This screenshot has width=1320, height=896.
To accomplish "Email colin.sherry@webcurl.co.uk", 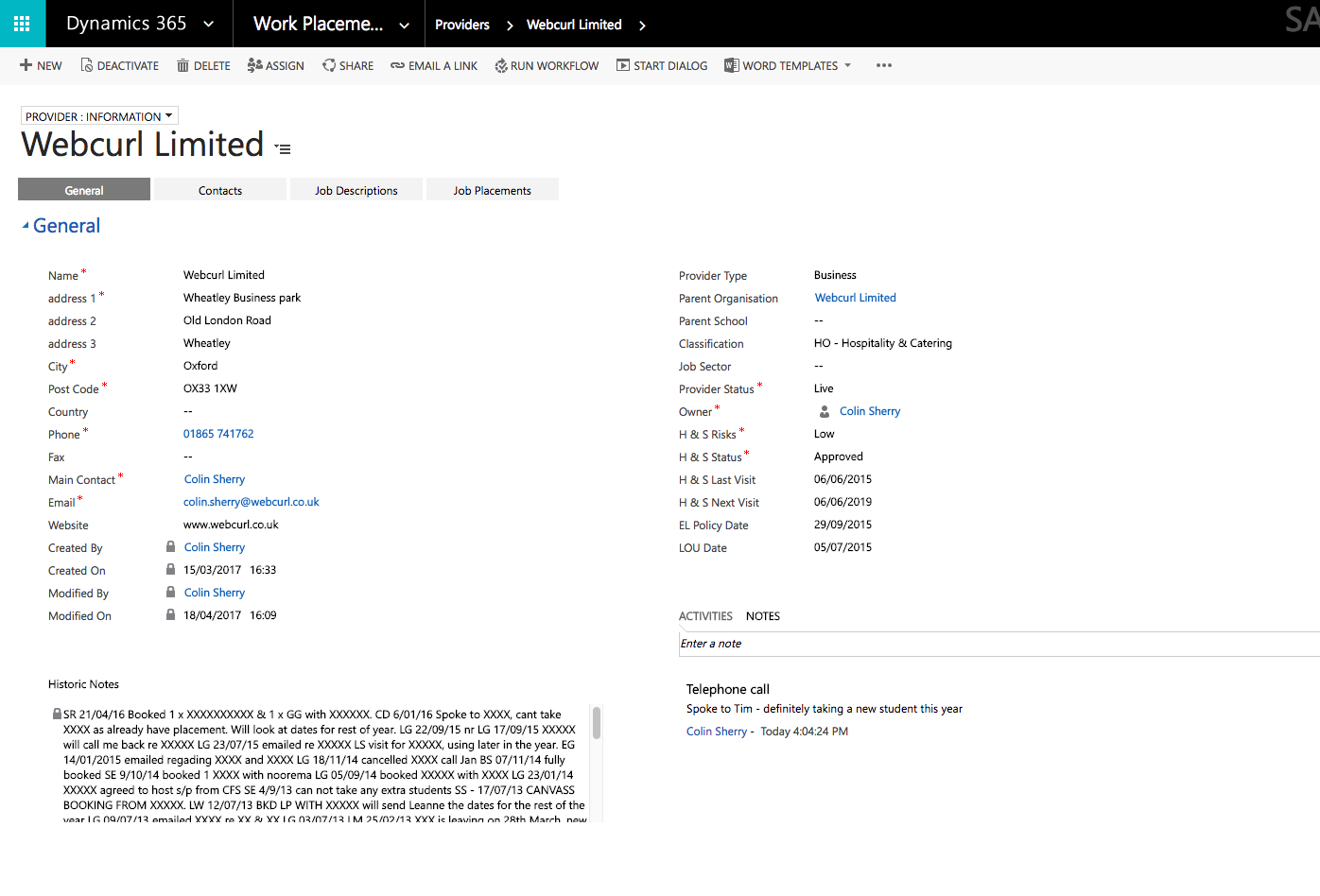I will 251,502.
